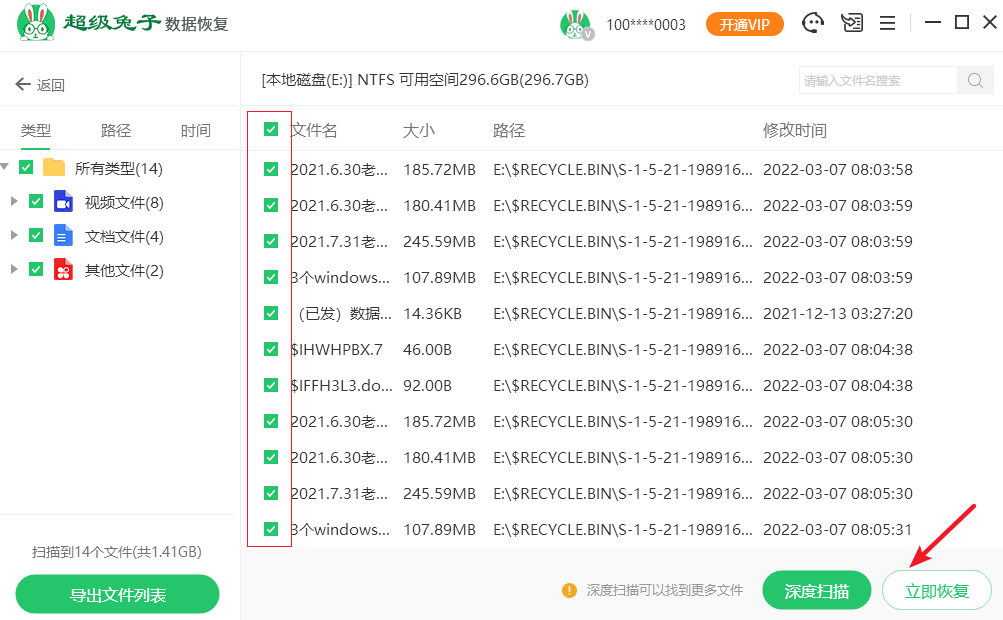1003x620 pixels.
Task: Click the 立即恢复 button
Action: pyautogui.click(x=936, y=591)
